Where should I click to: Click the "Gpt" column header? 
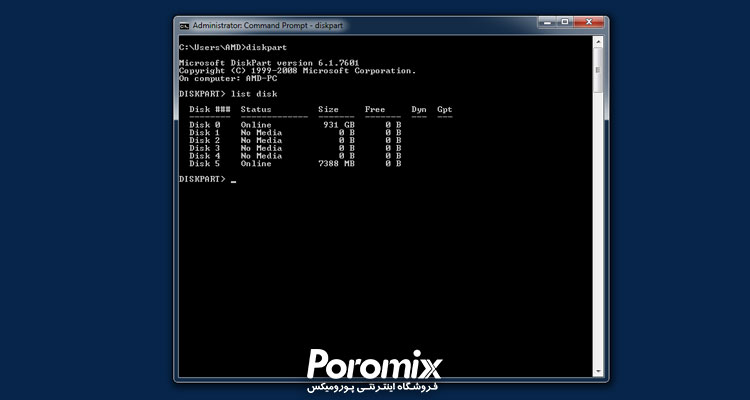point(444,109)
